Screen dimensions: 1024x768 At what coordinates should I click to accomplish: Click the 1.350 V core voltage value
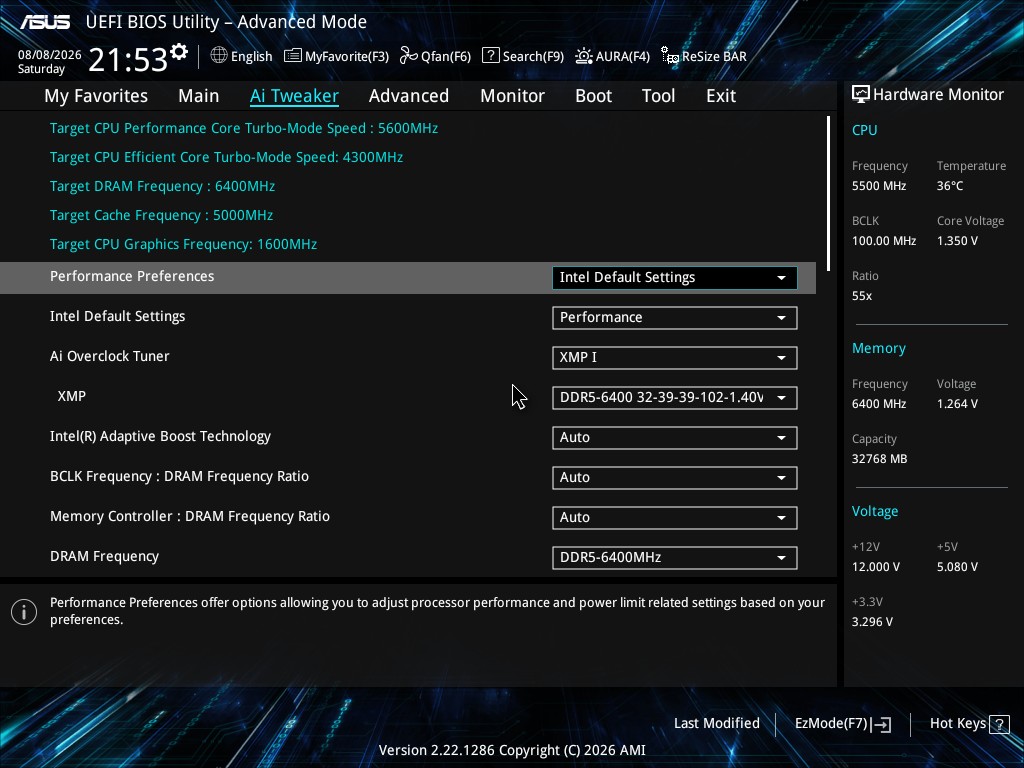point(957,241)
